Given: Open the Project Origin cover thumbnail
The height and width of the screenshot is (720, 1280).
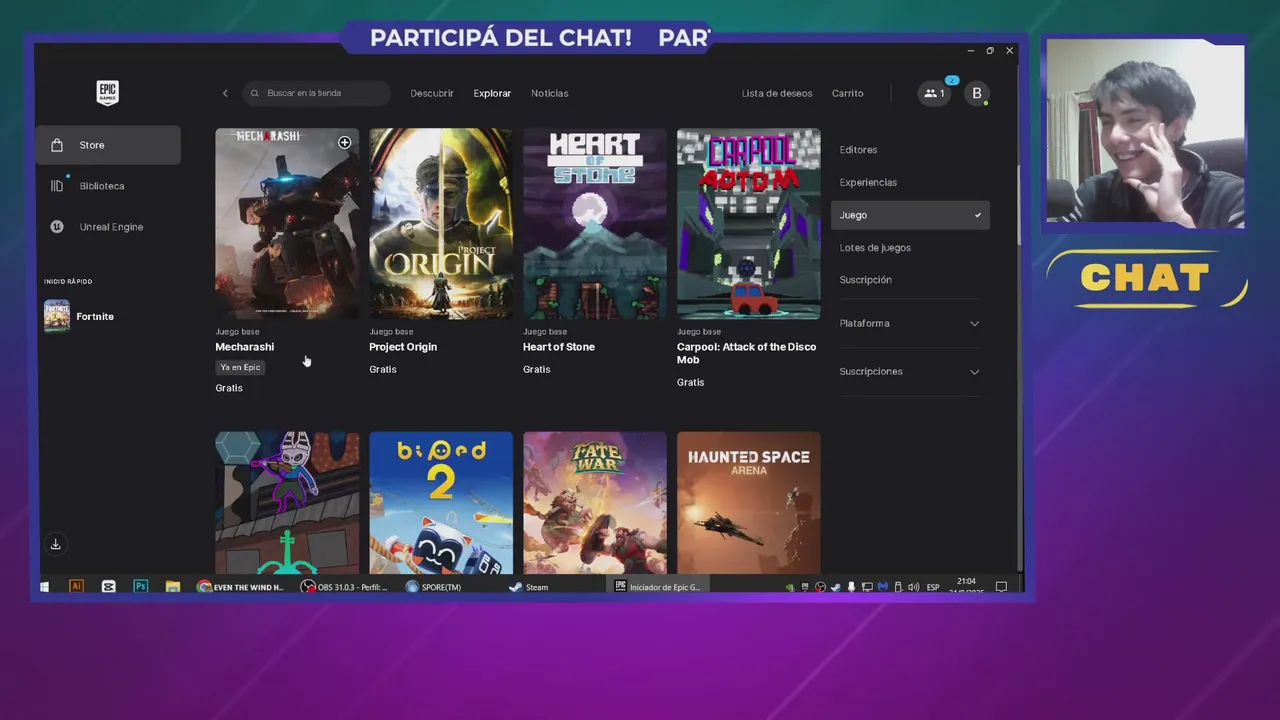Looking at the screenshot, I should (x=441, y=223).
